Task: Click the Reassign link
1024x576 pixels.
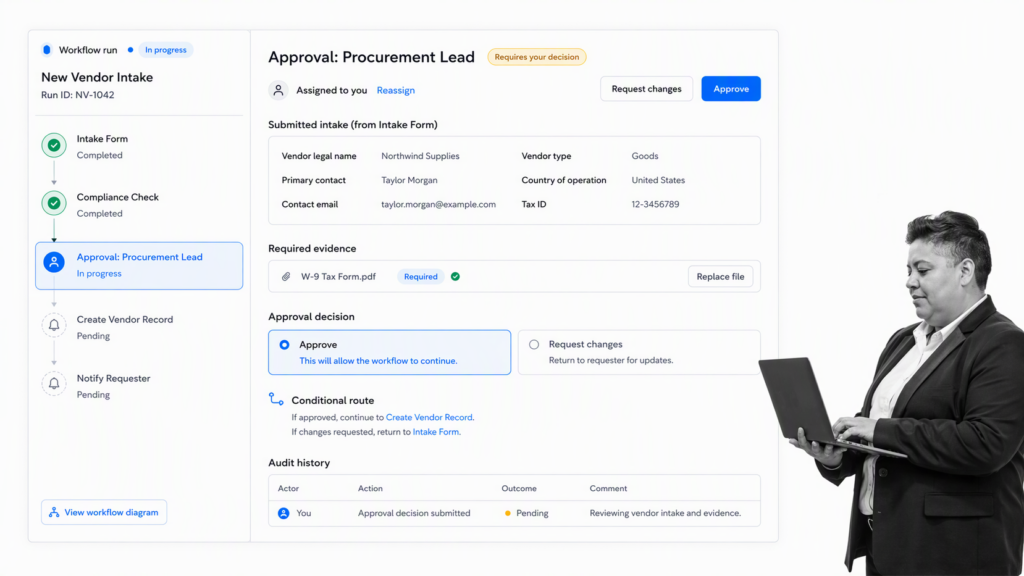Action: click(x=396, y=90)
